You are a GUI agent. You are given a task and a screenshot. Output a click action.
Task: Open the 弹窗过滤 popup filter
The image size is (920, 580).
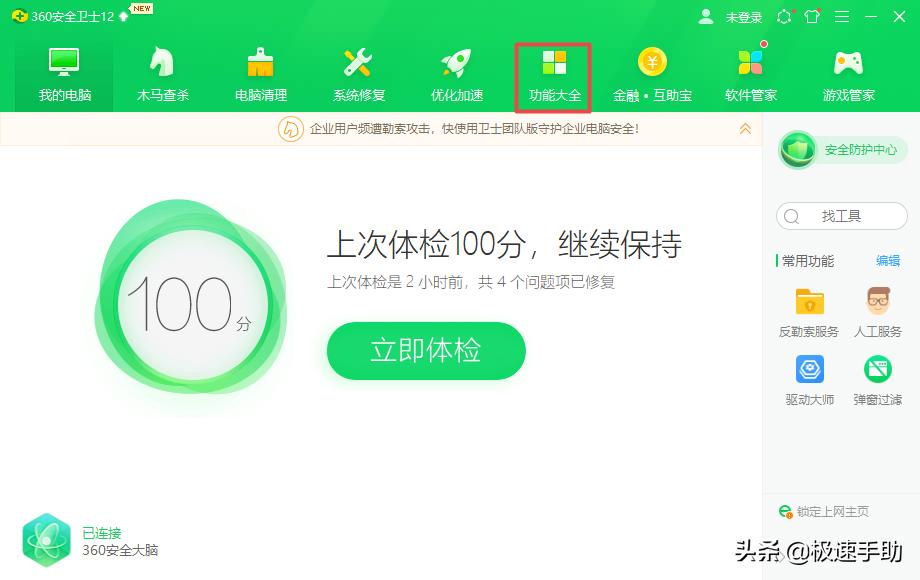(876, 380)
